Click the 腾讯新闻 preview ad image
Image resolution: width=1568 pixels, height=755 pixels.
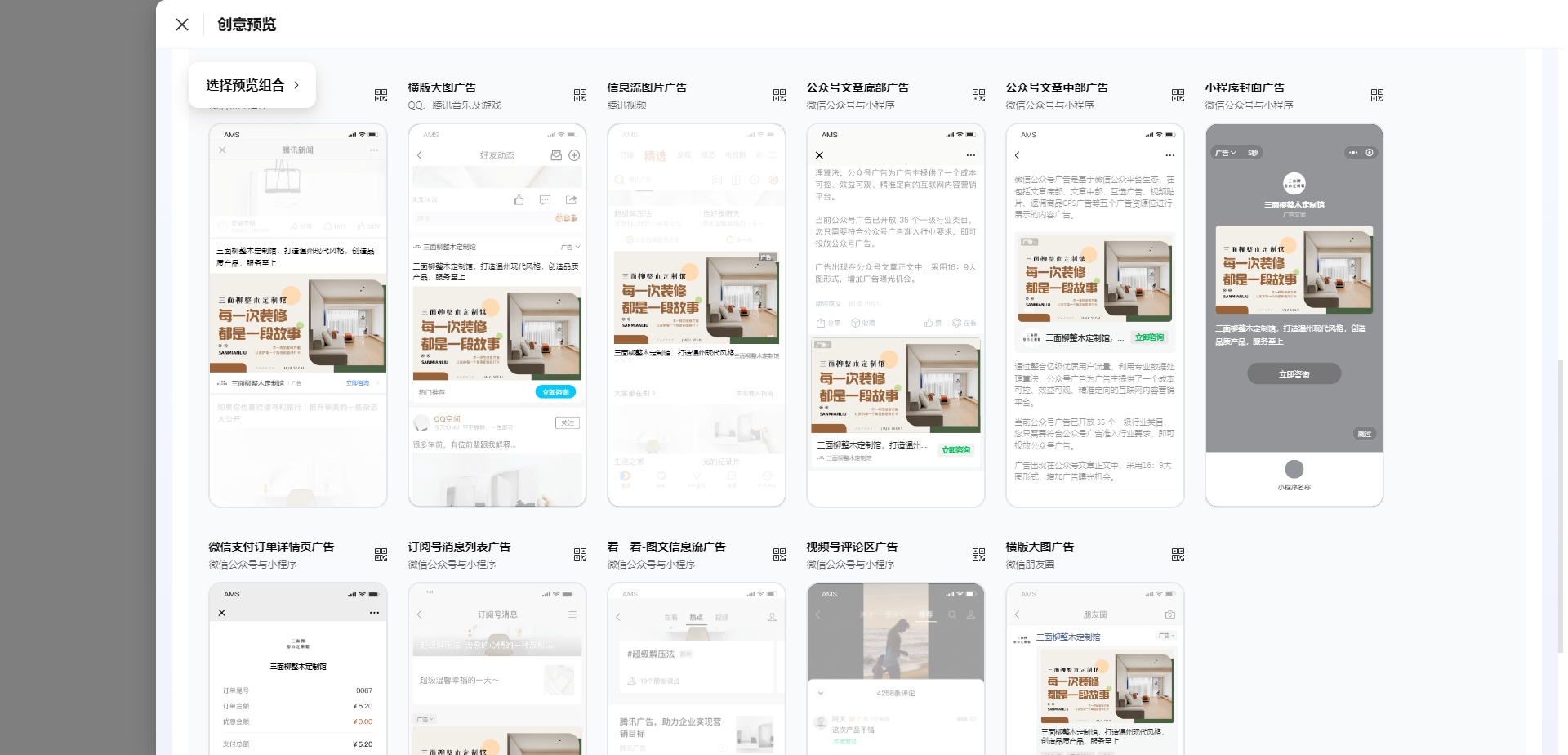coord(298,324)
